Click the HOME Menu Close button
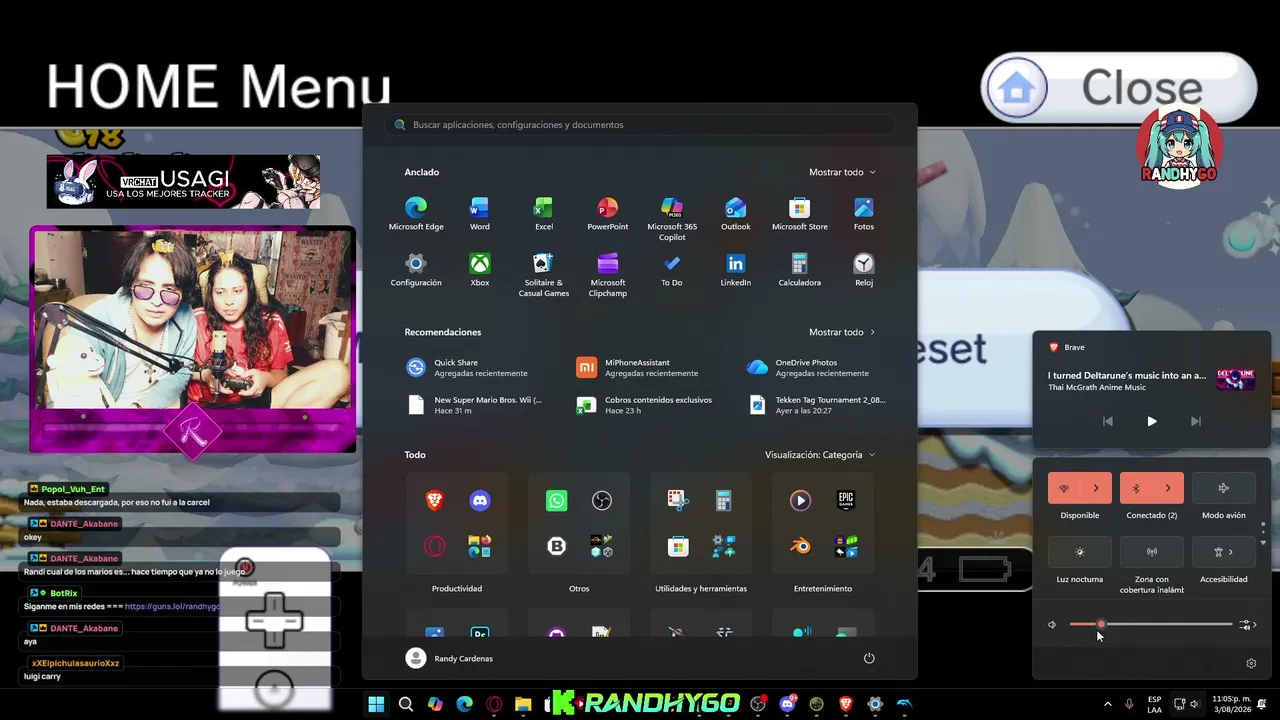This screenshot has width=1280, height=720. (1118, 88)
